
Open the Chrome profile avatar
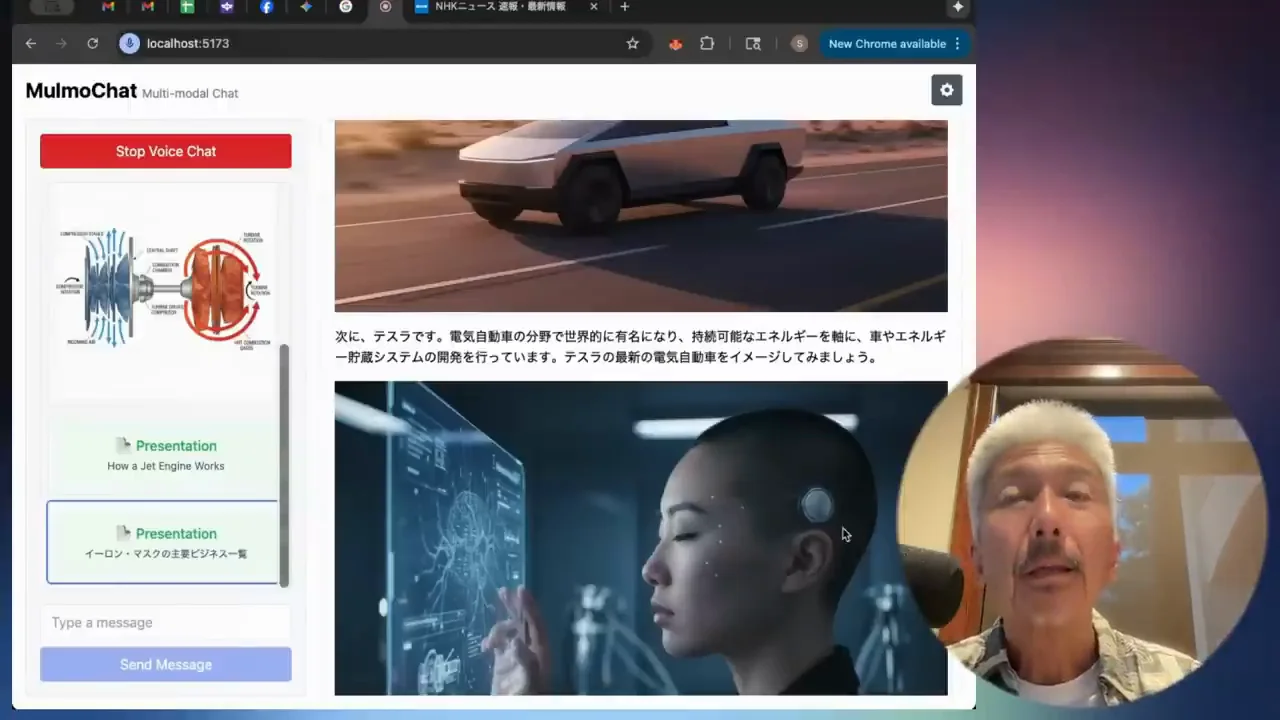click(799, 44)
